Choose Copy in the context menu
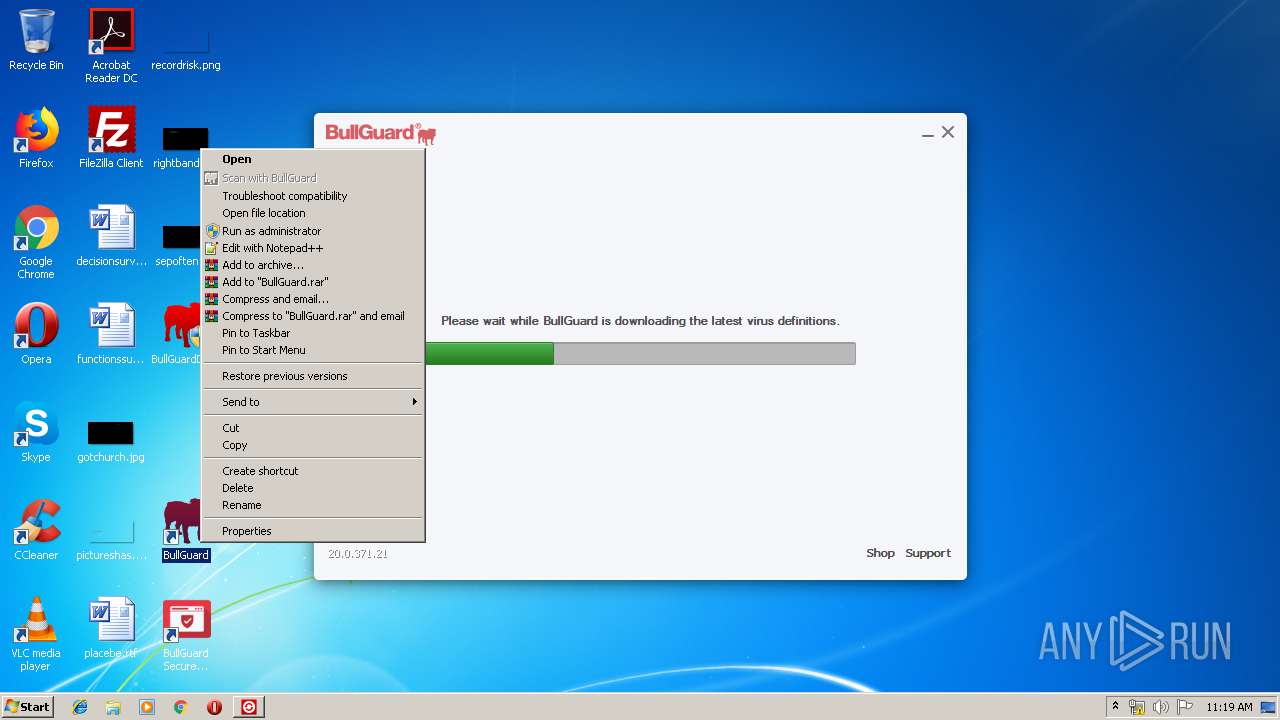The image size is (1280, 720). pyautogui.click(x=313, y=445)
